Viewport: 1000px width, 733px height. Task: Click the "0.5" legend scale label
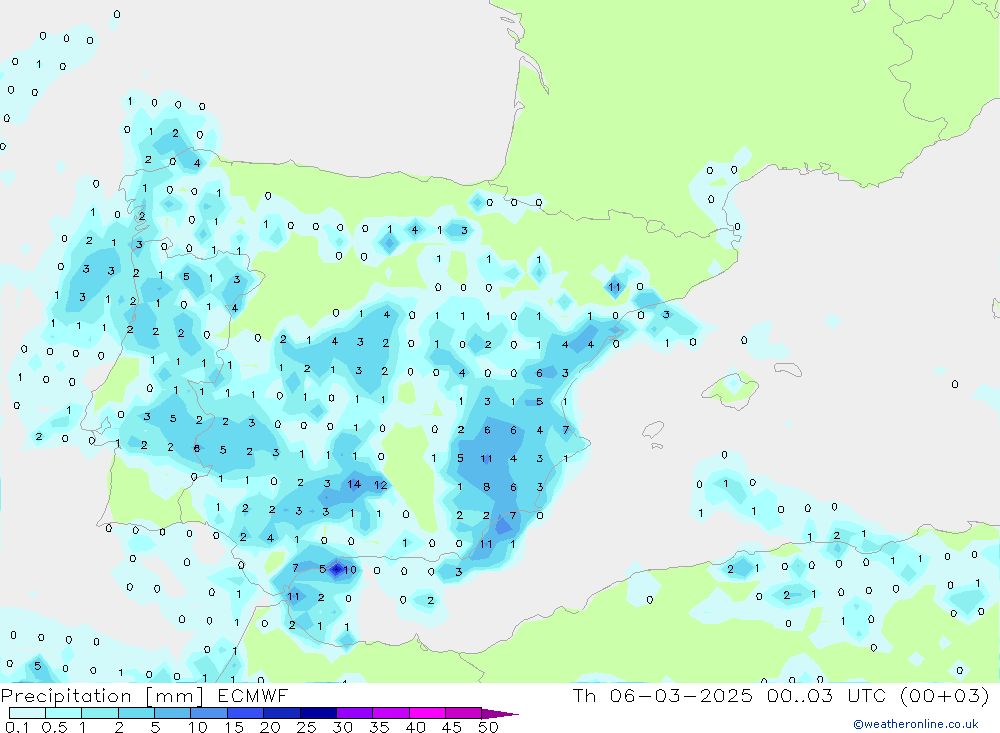[x=54, y=727]
